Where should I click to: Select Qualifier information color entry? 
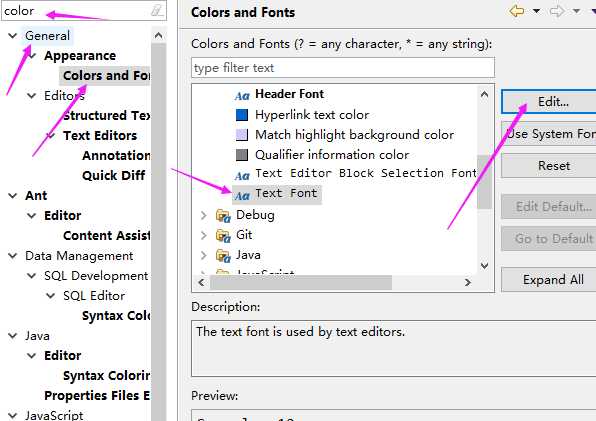(x=332, y=155)
